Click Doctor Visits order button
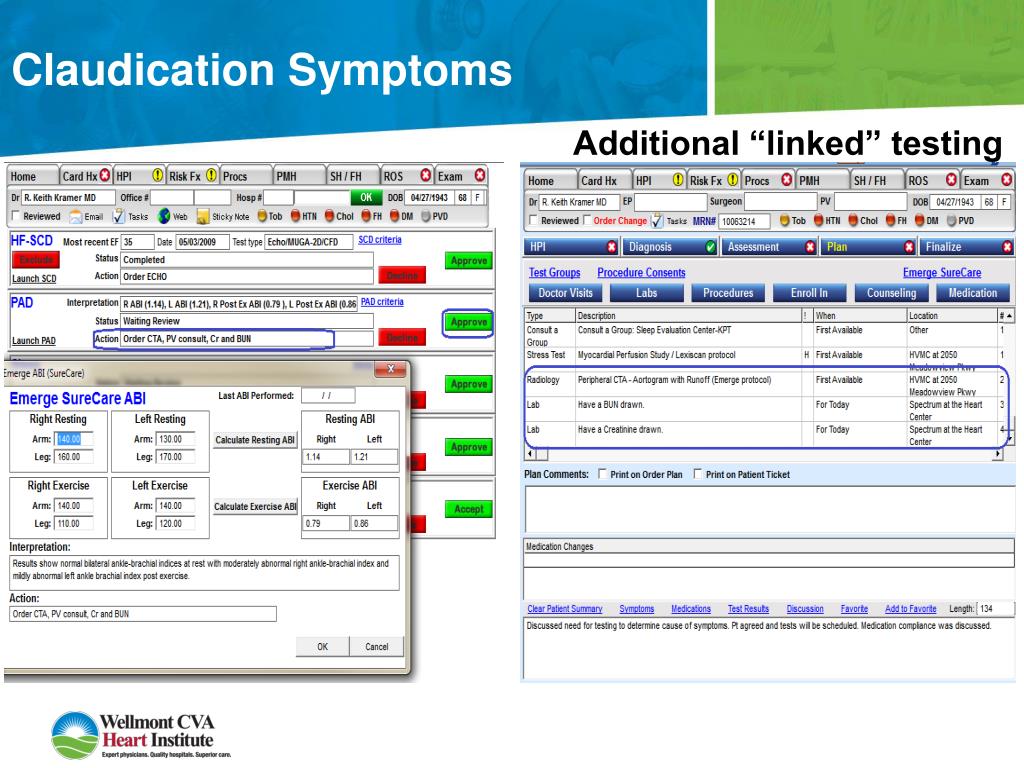This screenshot has width=1024, height=768. click(x=566, y=293)
